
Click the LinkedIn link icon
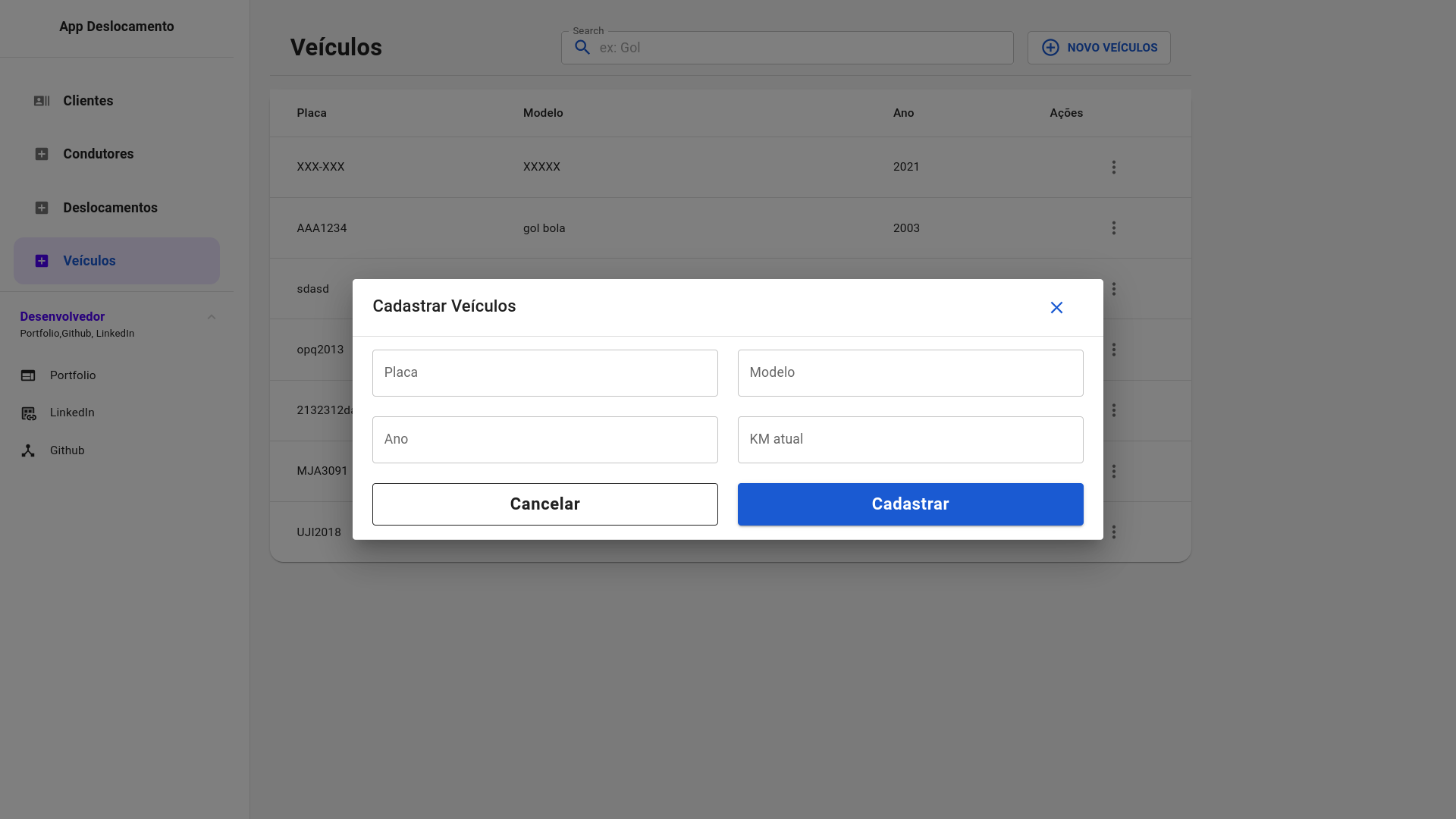28,413
